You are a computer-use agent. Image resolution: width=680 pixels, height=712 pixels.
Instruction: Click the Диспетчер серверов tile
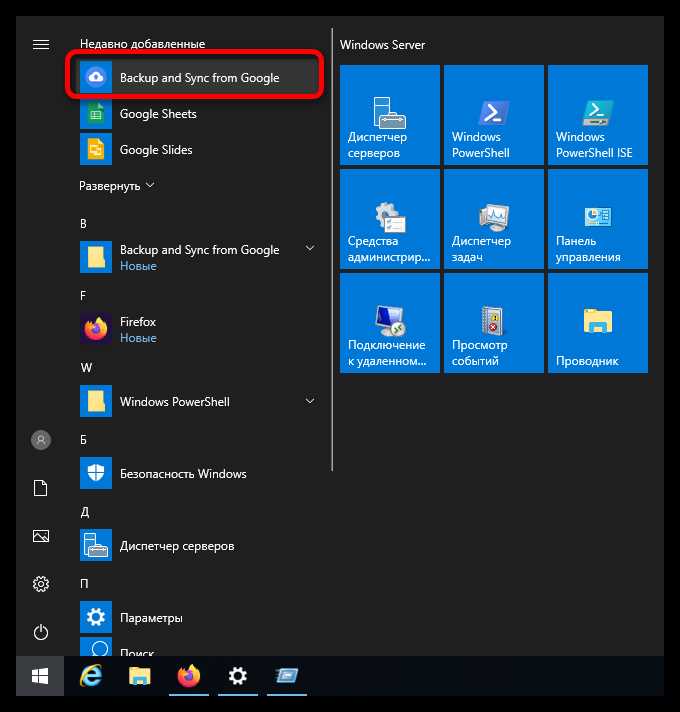click(390, 115)
